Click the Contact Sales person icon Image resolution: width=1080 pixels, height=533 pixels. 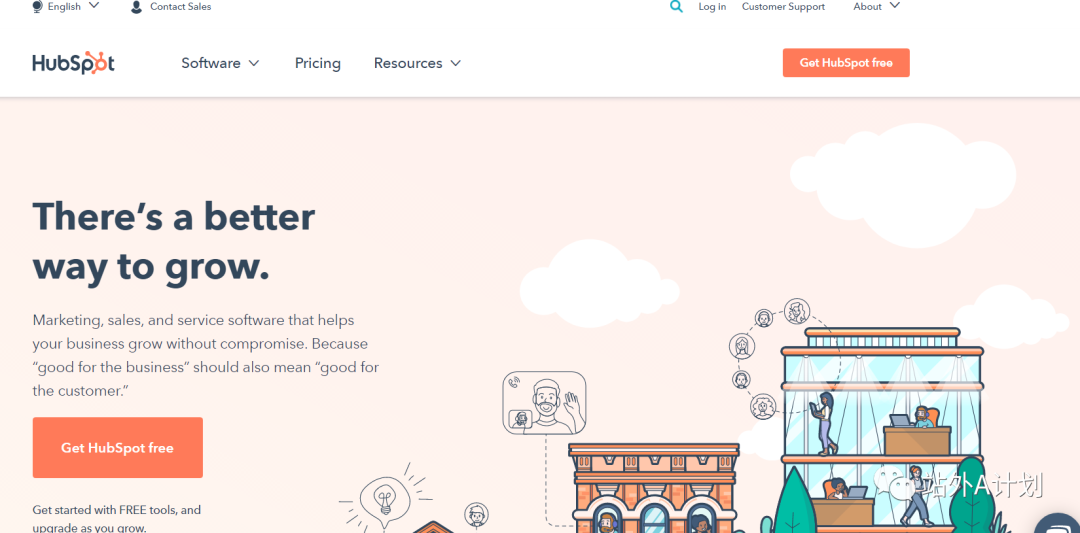click(136, 7)
